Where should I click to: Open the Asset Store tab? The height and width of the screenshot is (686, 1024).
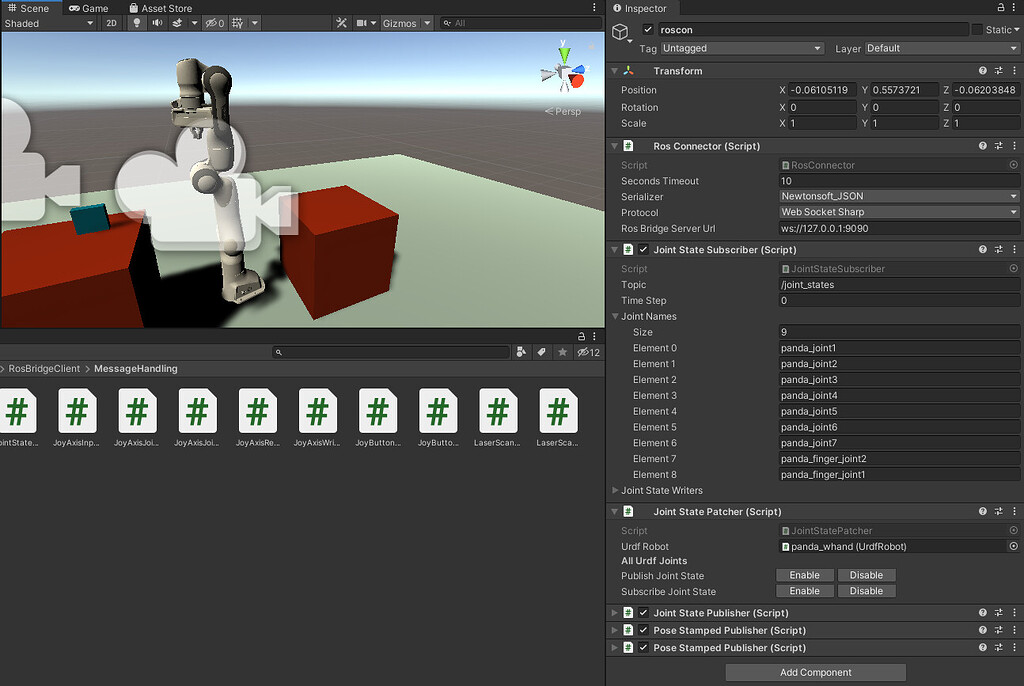160,7
